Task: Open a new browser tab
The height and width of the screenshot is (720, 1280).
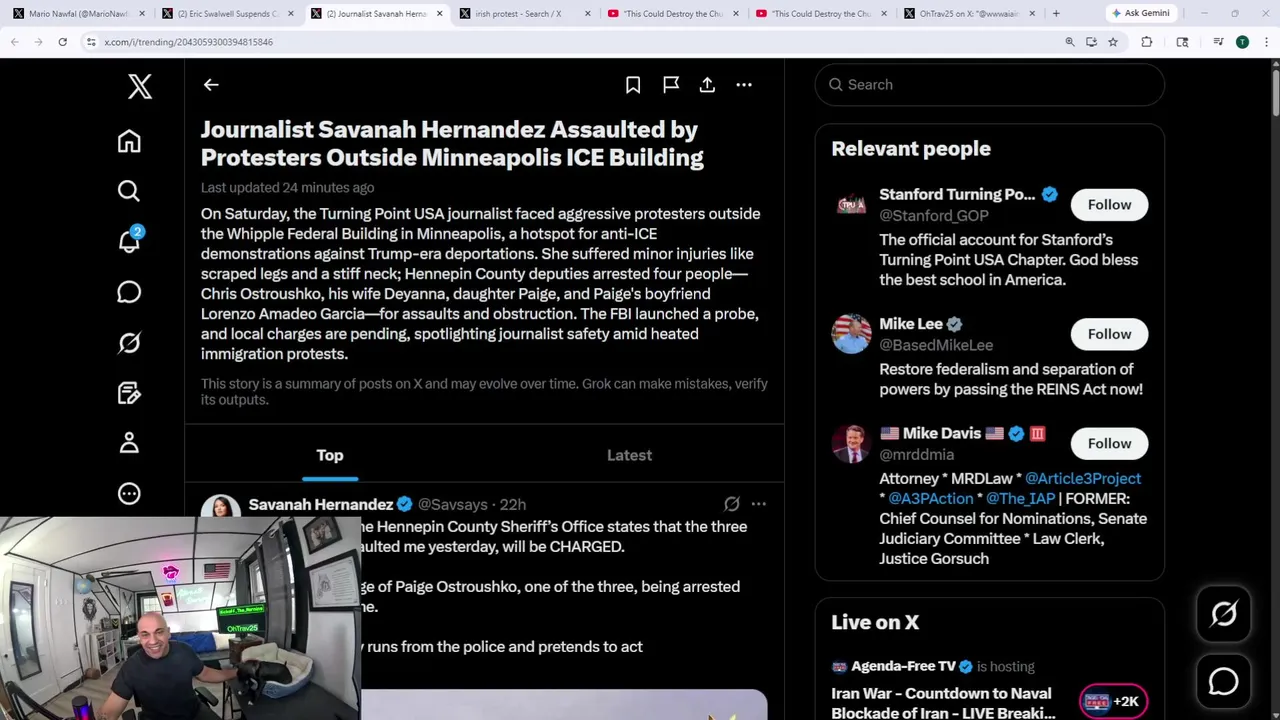Action: [x=1056, y=13]
